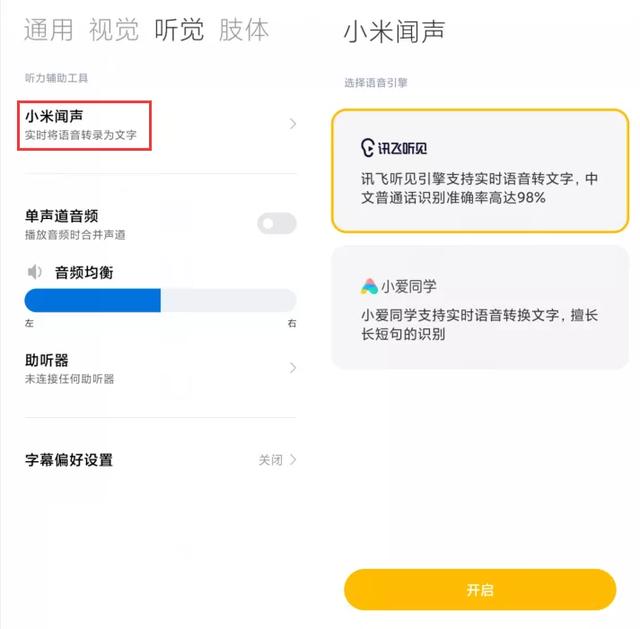Image resolution: width=640 pixels, height=629 pixels.
Task: Toggle the 单声道音频 switch
Action: 277,223
